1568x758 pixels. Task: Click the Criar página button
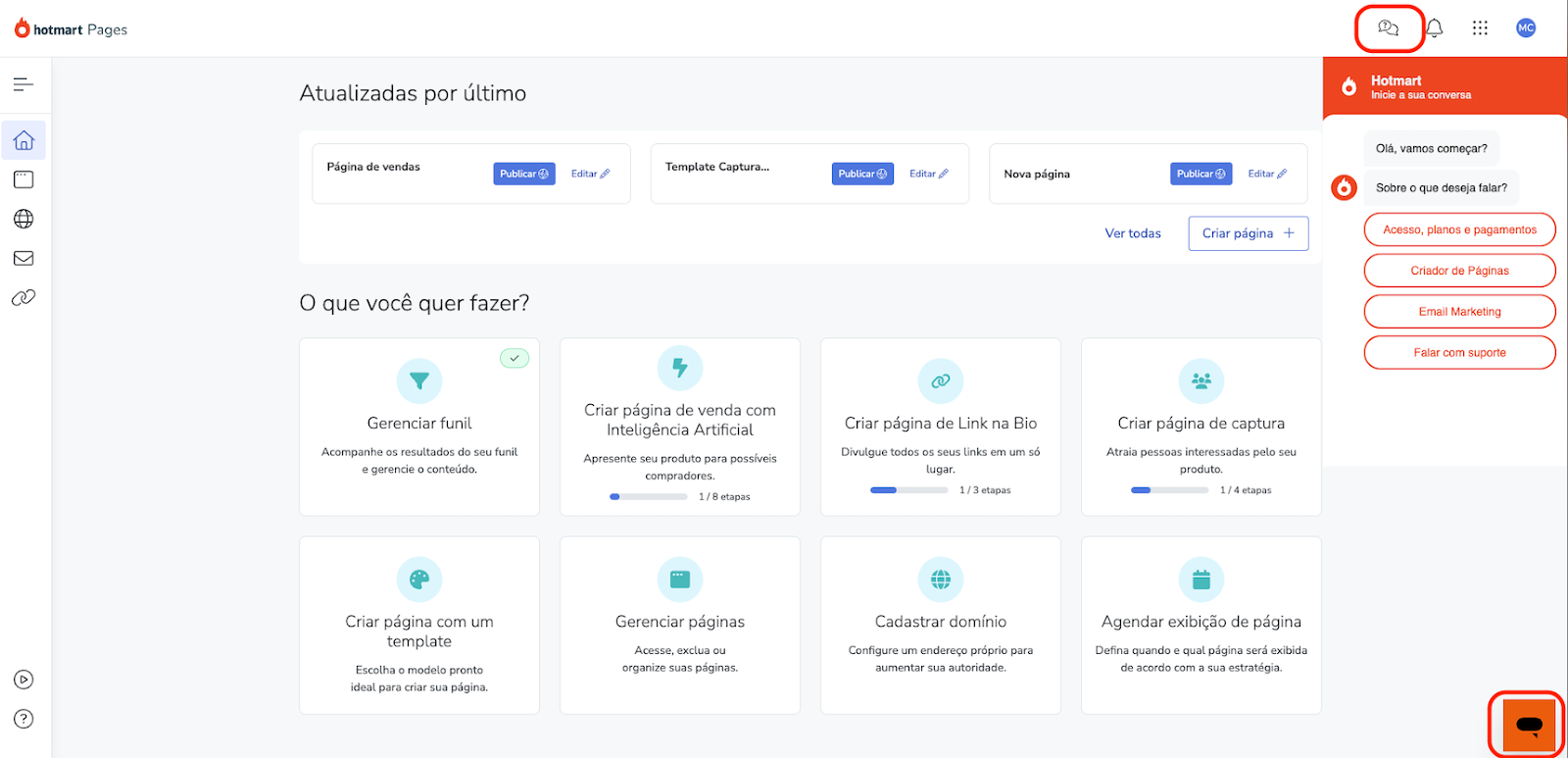tap(1249, 233)
